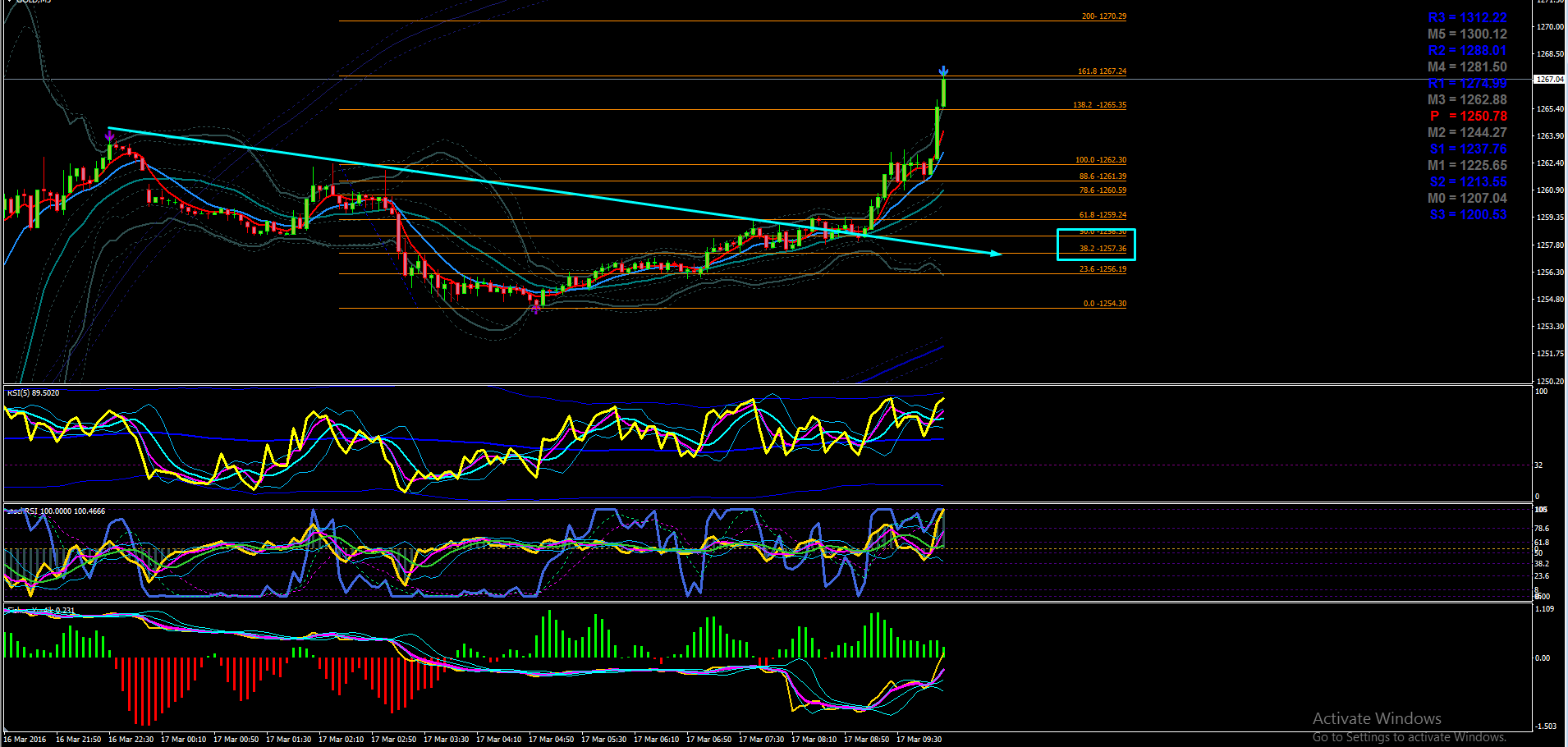Image resolution: width=1568 pixels, height=747 pixels.
Task: Click '17 Mar 07:30' on the time axis
Action: (761, 740)
